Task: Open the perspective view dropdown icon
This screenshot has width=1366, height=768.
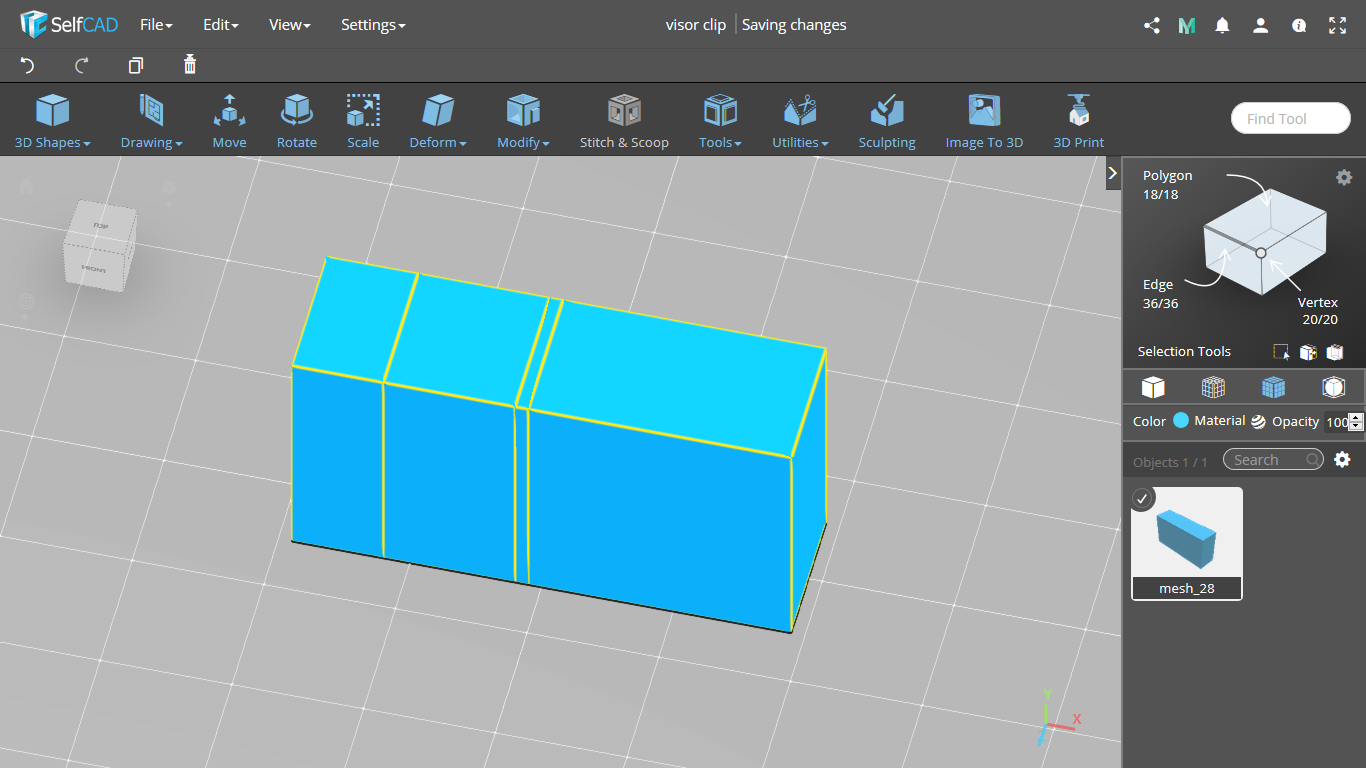Action: tap(168, 188)
